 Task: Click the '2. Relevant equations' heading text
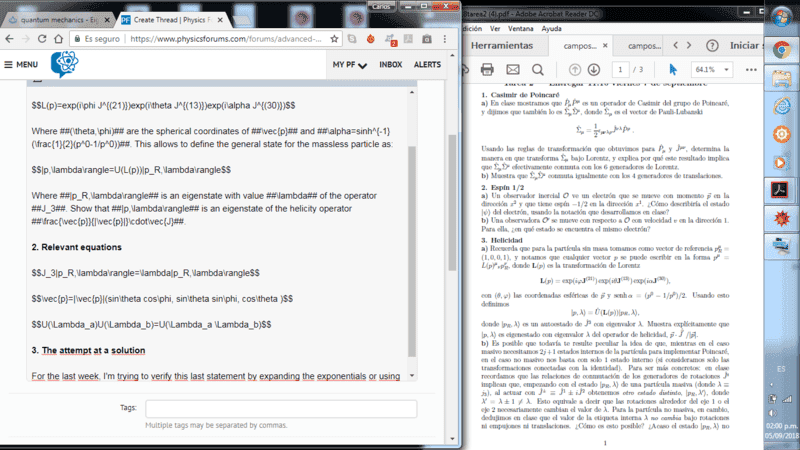(x=77, y=247)
